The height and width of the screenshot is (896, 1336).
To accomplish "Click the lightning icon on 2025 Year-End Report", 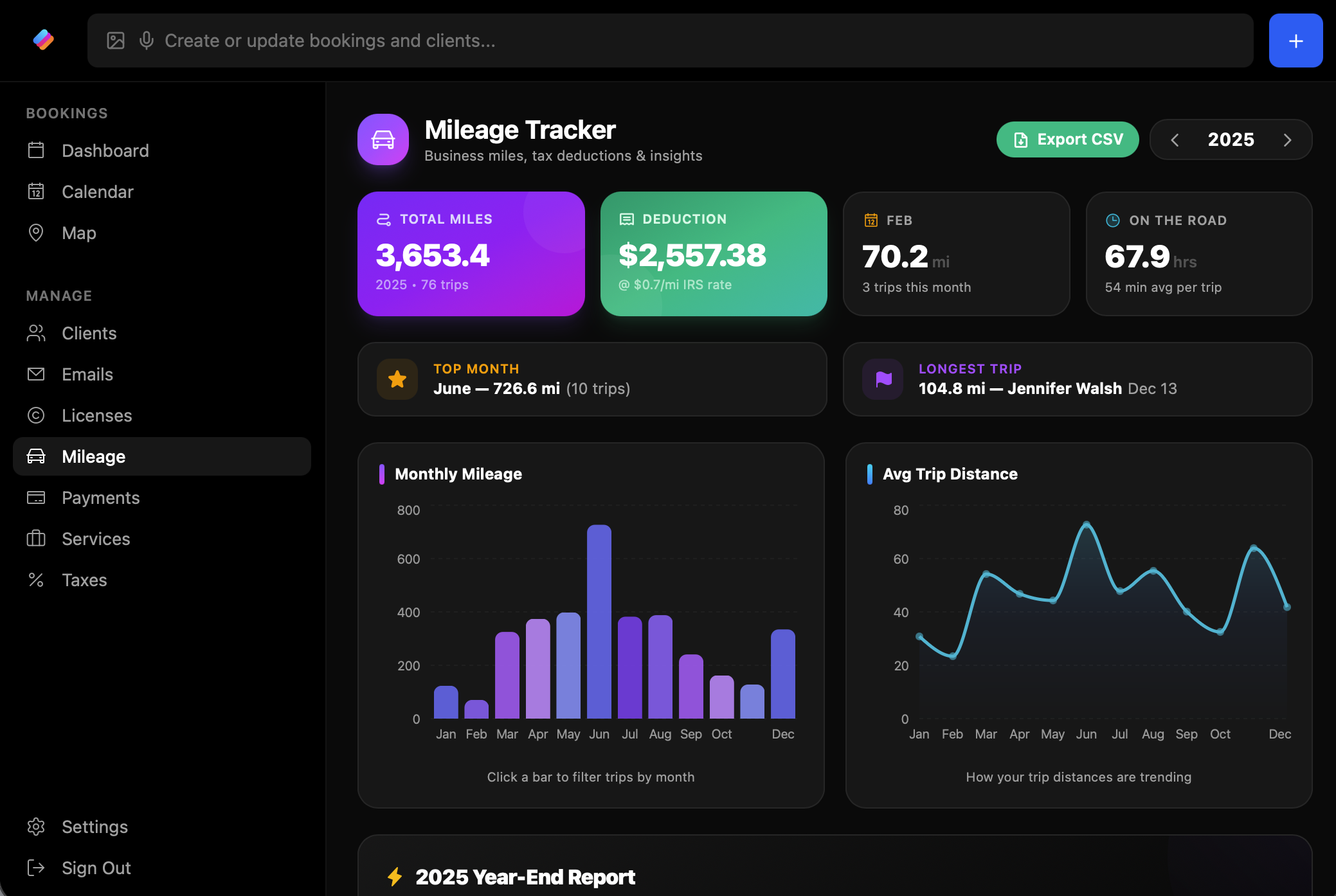I will point(395,877).
